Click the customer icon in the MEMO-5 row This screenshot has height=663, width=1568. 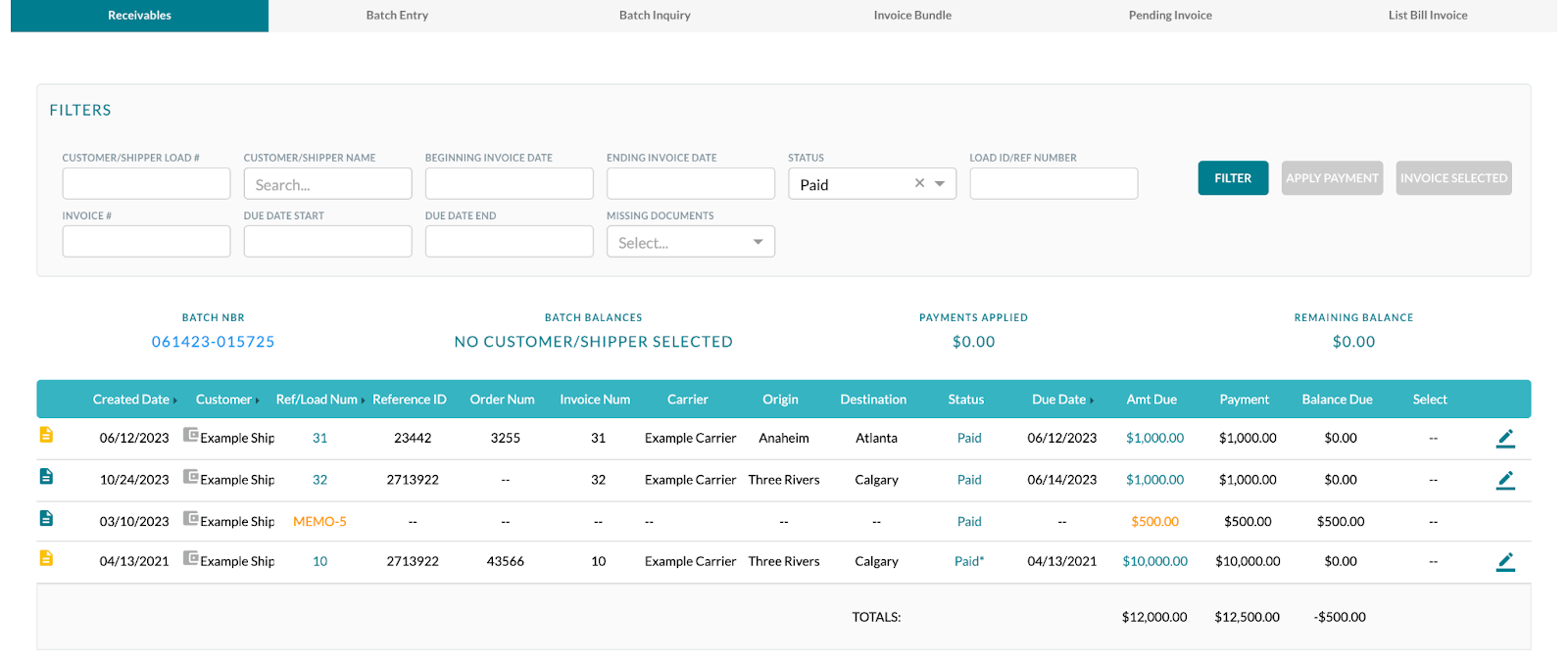tap(191, 519)
